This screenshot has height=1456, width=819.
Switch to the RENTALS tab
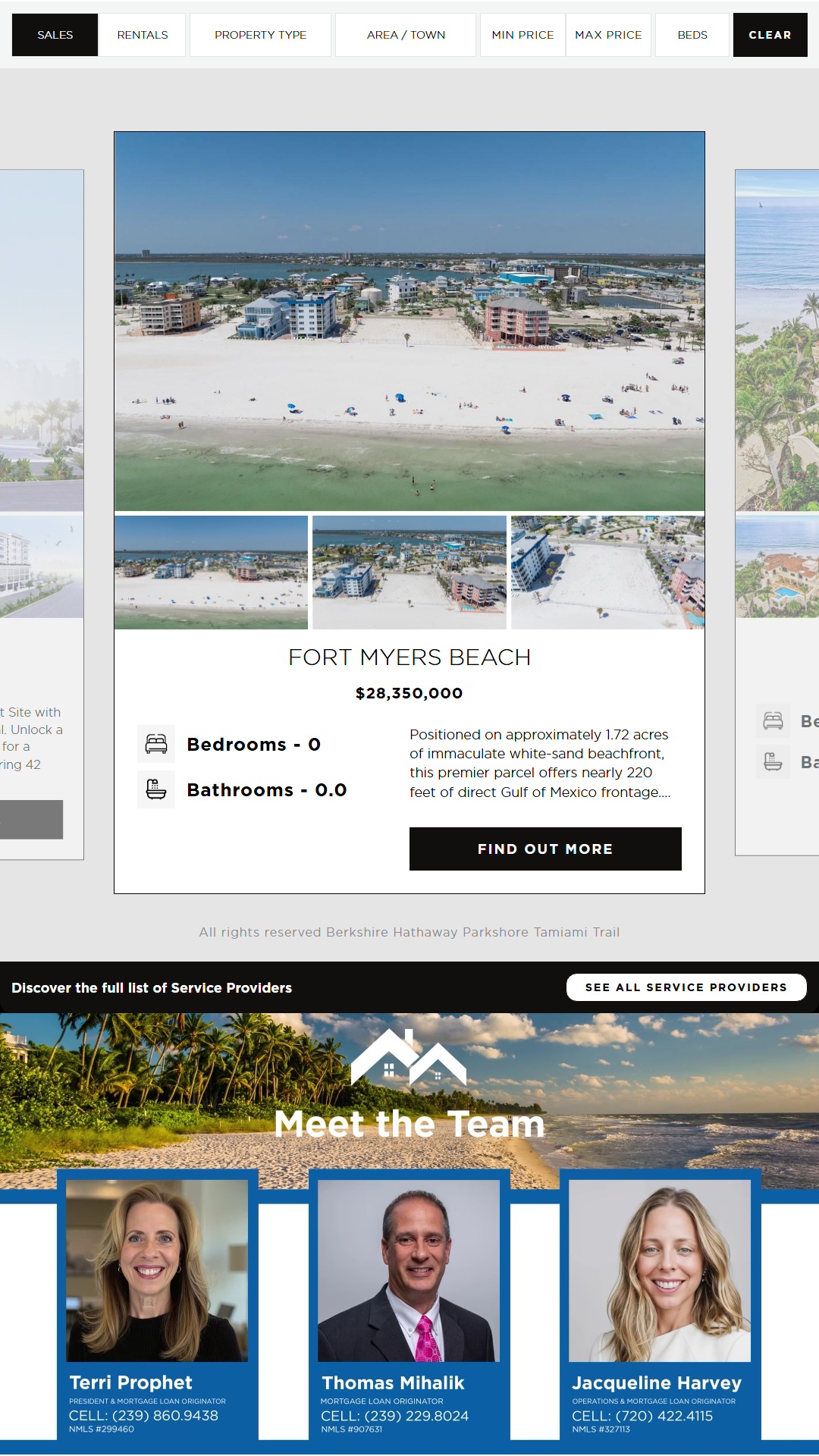click(143, 35)
